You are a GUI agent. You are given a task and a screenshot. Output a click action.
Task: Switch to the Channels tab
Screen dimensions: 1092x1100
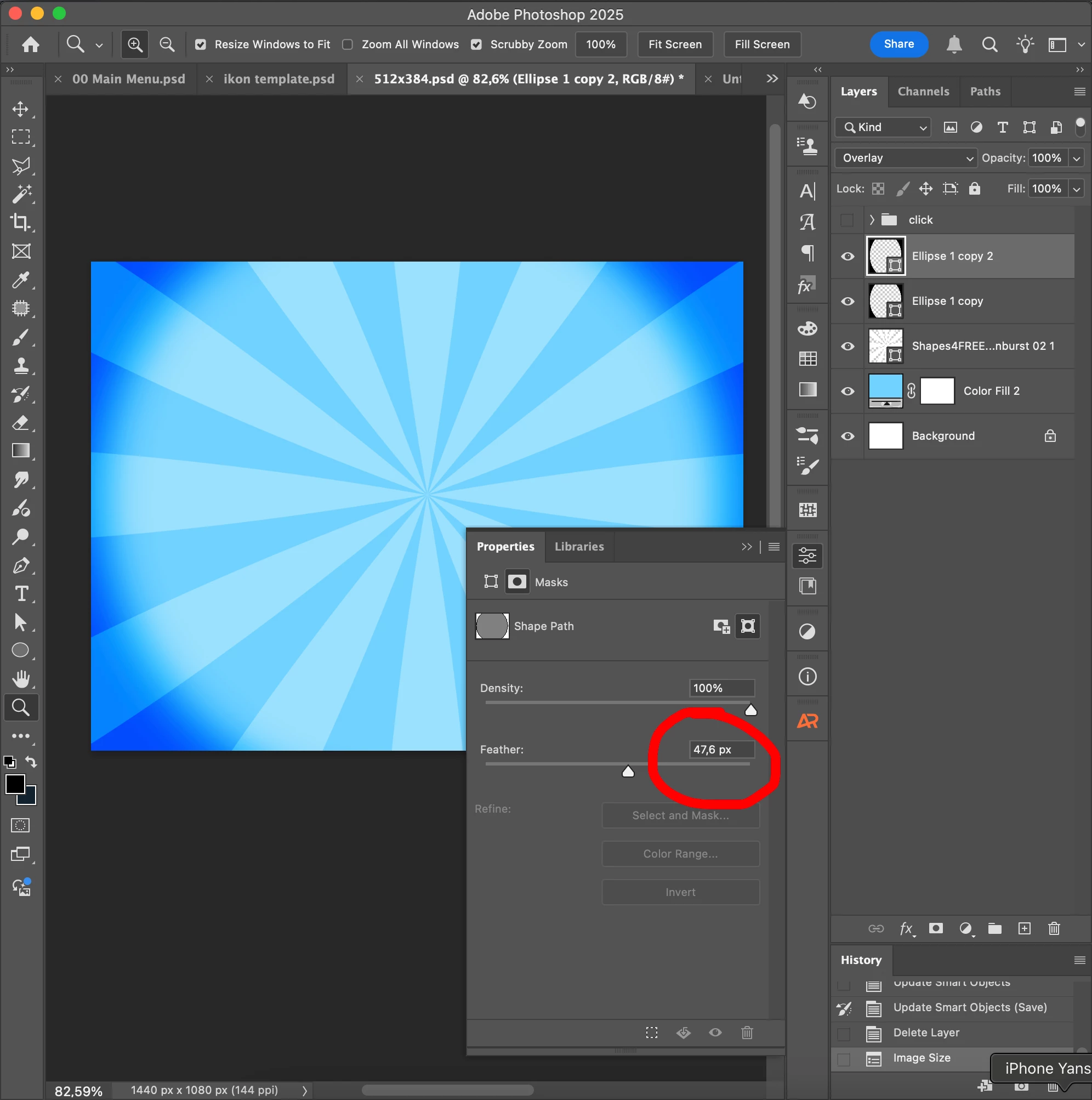coord(923,92)
